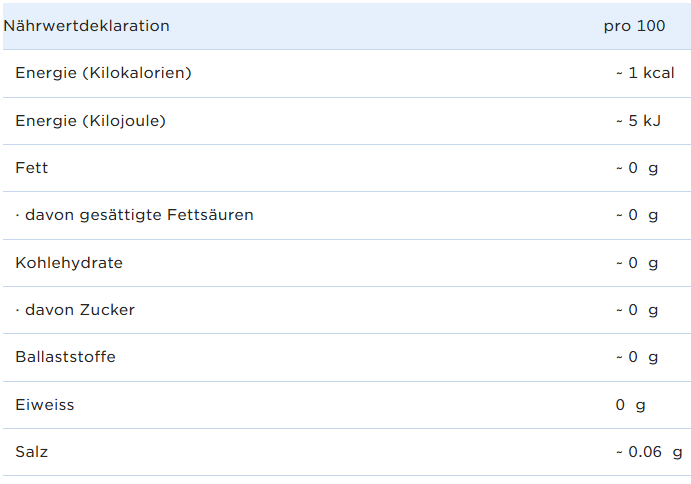Select the Eiweiss row label
The width and height of the screenshot is (691, 484).
(x=45, y=405)
